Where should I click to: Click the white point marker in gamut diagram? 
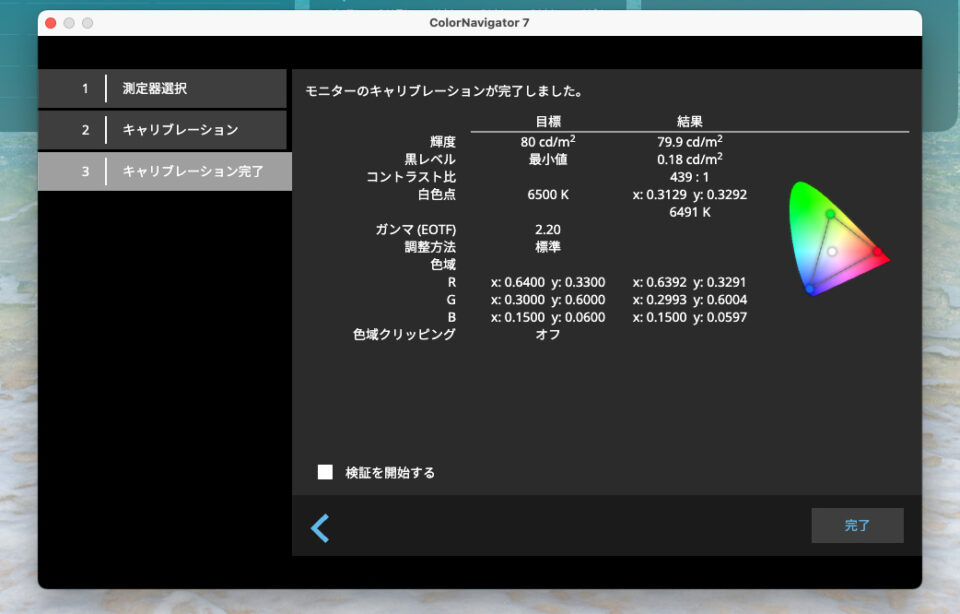pyautogui.click(x=832, y=251)
